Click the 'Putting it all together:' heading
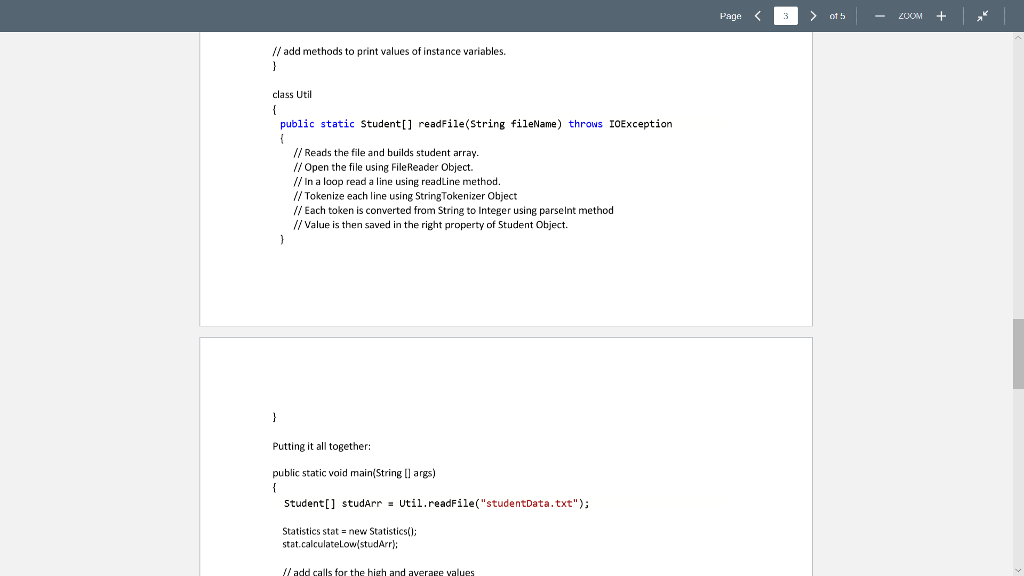This screenshot has height=576, width=1024. tap(321, 446)
